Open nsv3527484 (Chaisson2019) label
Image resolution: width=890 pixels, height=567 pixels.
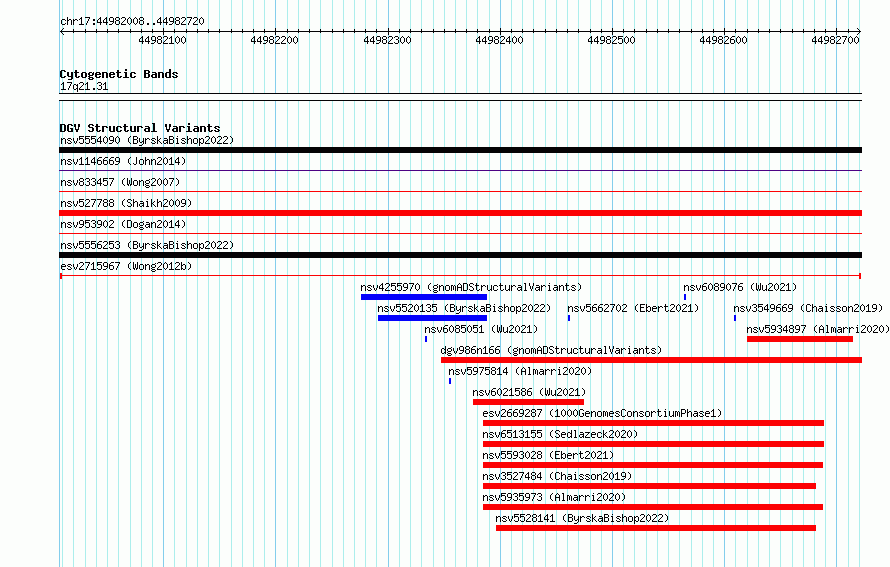pyautogui.click(x=557, y=476)
